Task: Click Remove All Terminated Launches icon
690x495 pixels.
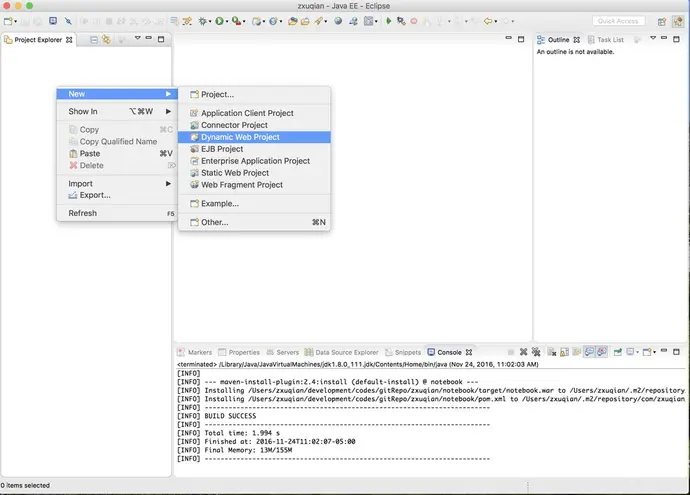Action: pyautogui.click(x=536, y=352)
